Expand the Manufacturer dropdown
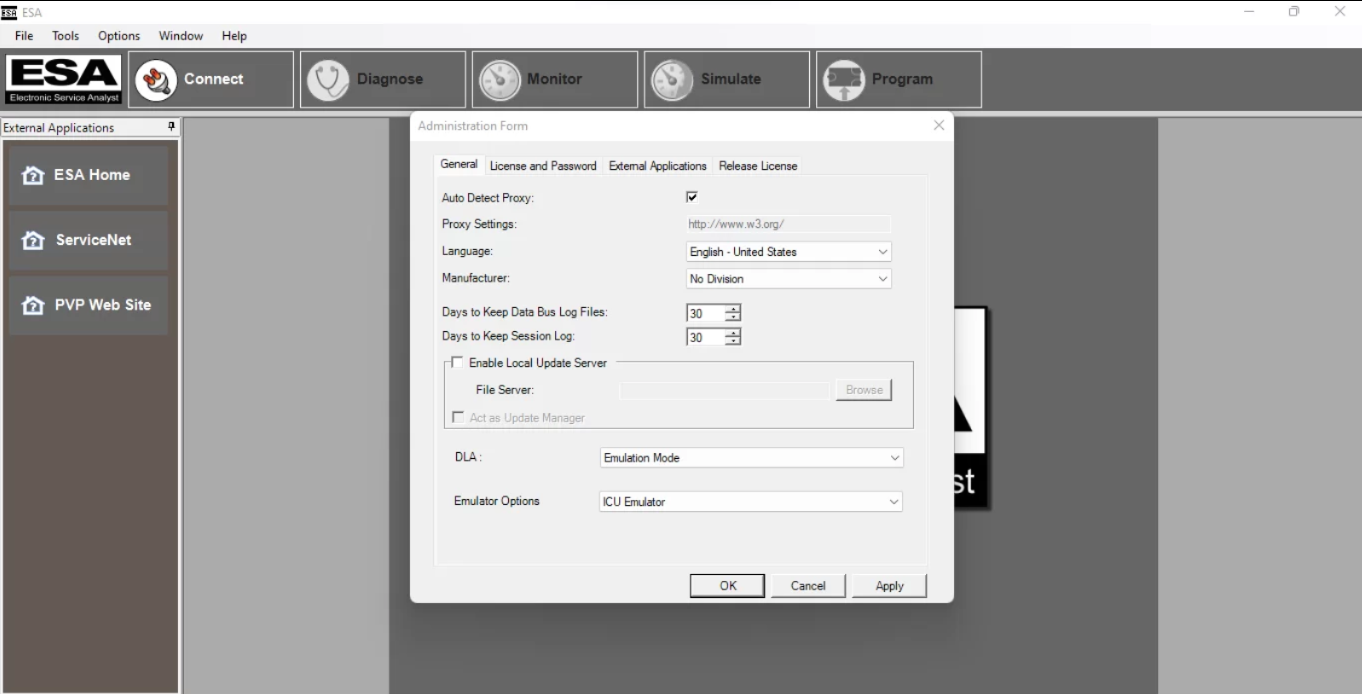1362x694 pixels. pos(883,278)
